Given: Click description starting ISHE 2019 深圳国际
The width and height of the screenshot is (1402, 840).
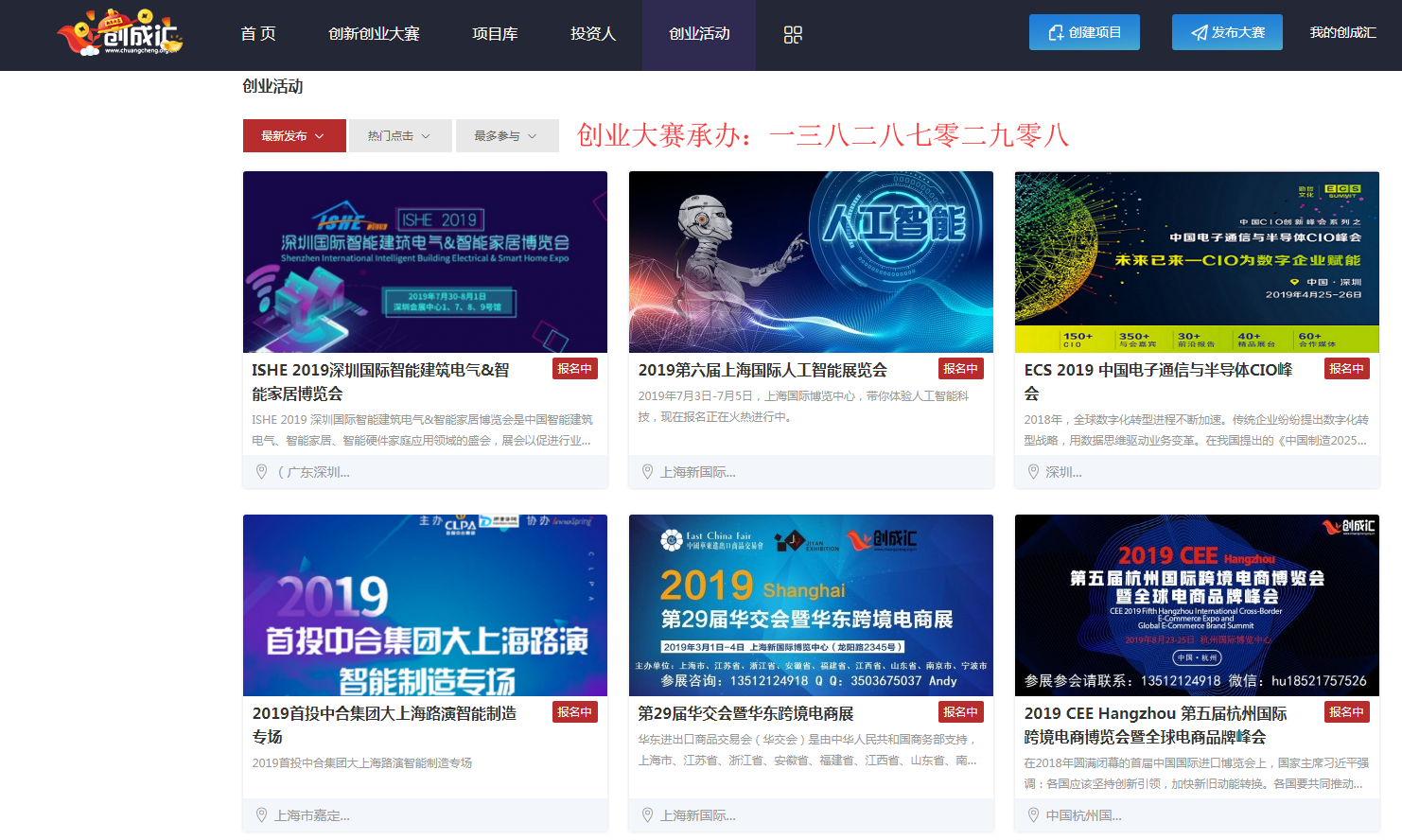Looking at the screenshot, I should point(422,430).
